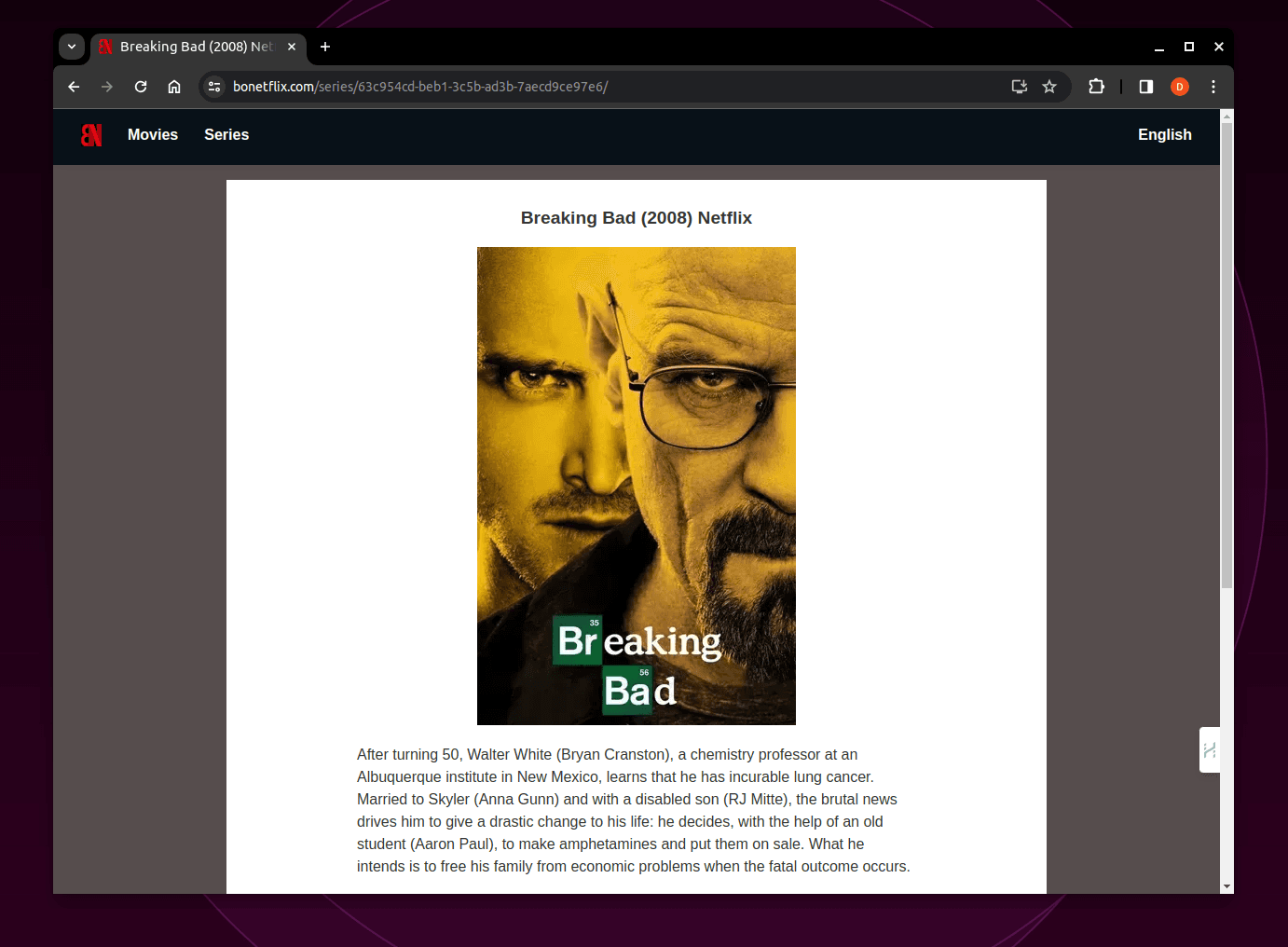The width and height of the screenshot is (1288, 947).
Task: Click the Breaking Bad poster image
Action: tap(637, 486)
